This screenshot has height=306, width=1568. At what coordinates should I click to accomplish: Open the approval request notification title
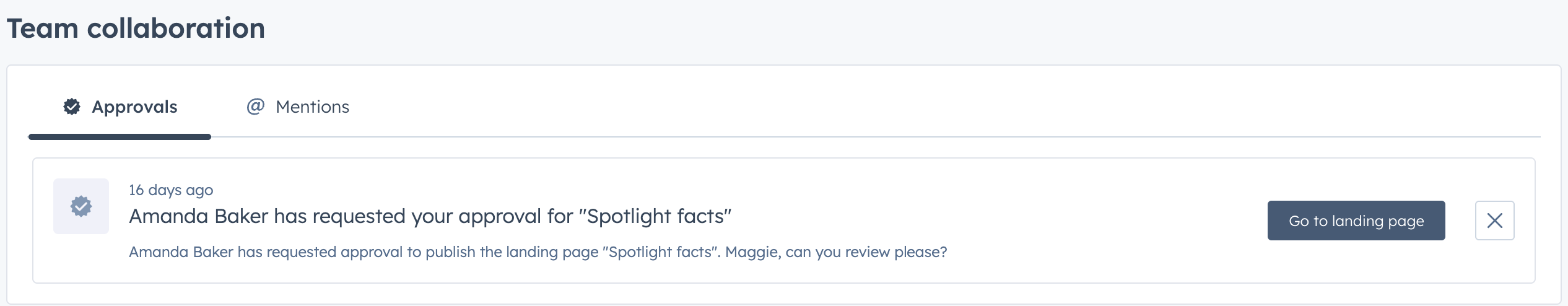click(430, 216)
